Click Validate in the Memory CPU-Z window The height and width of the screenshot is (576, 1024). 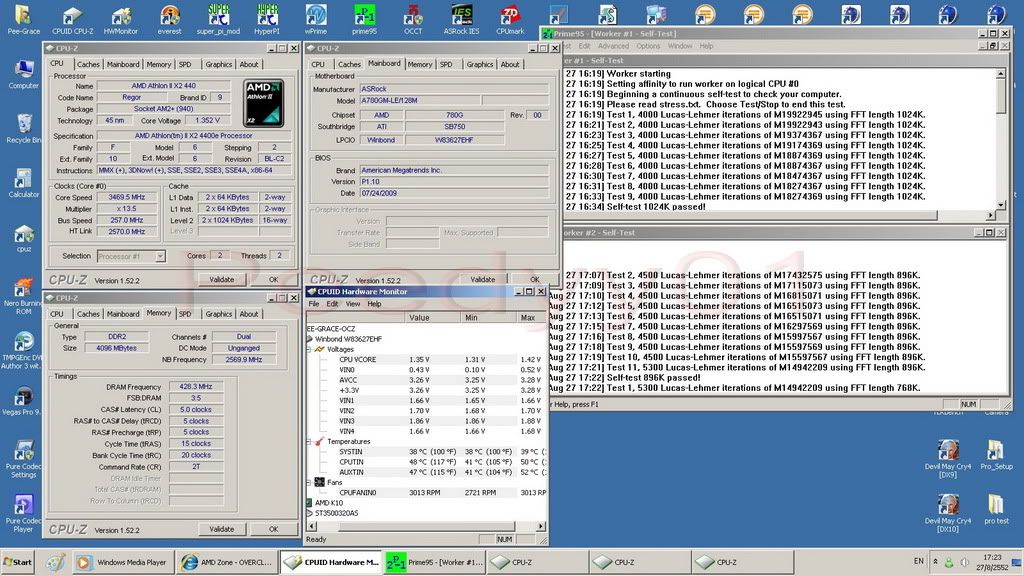point(221,529)
